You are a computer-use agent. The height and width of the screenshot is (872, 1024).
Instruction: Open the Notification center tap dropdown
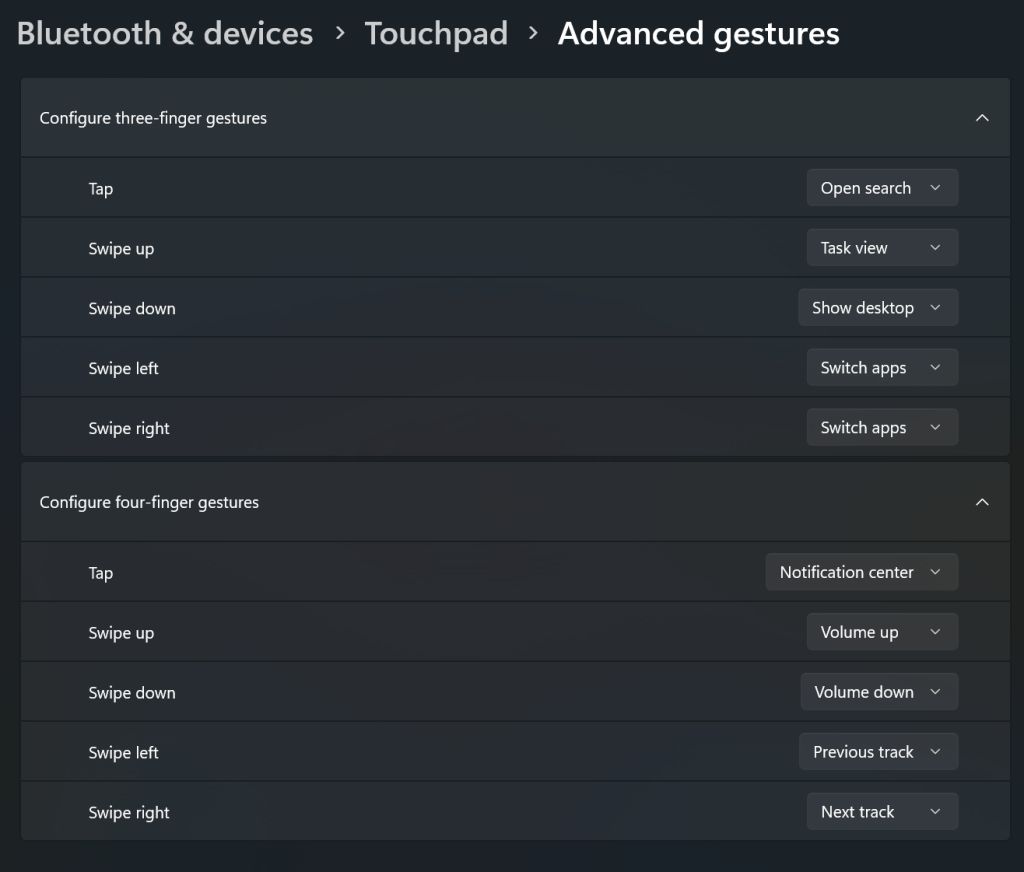tap(861, 572)
